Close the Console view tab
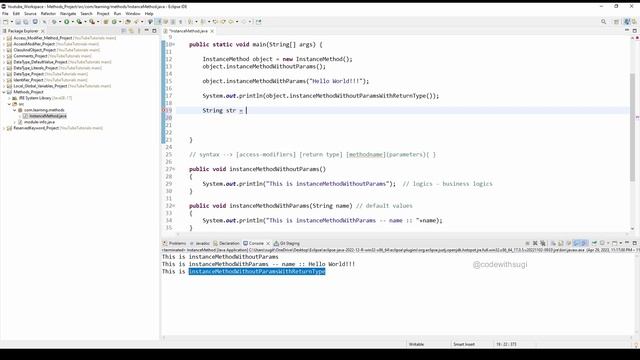Image resolution: width=640 pixels, height=360 pixels. pos(268,243)
